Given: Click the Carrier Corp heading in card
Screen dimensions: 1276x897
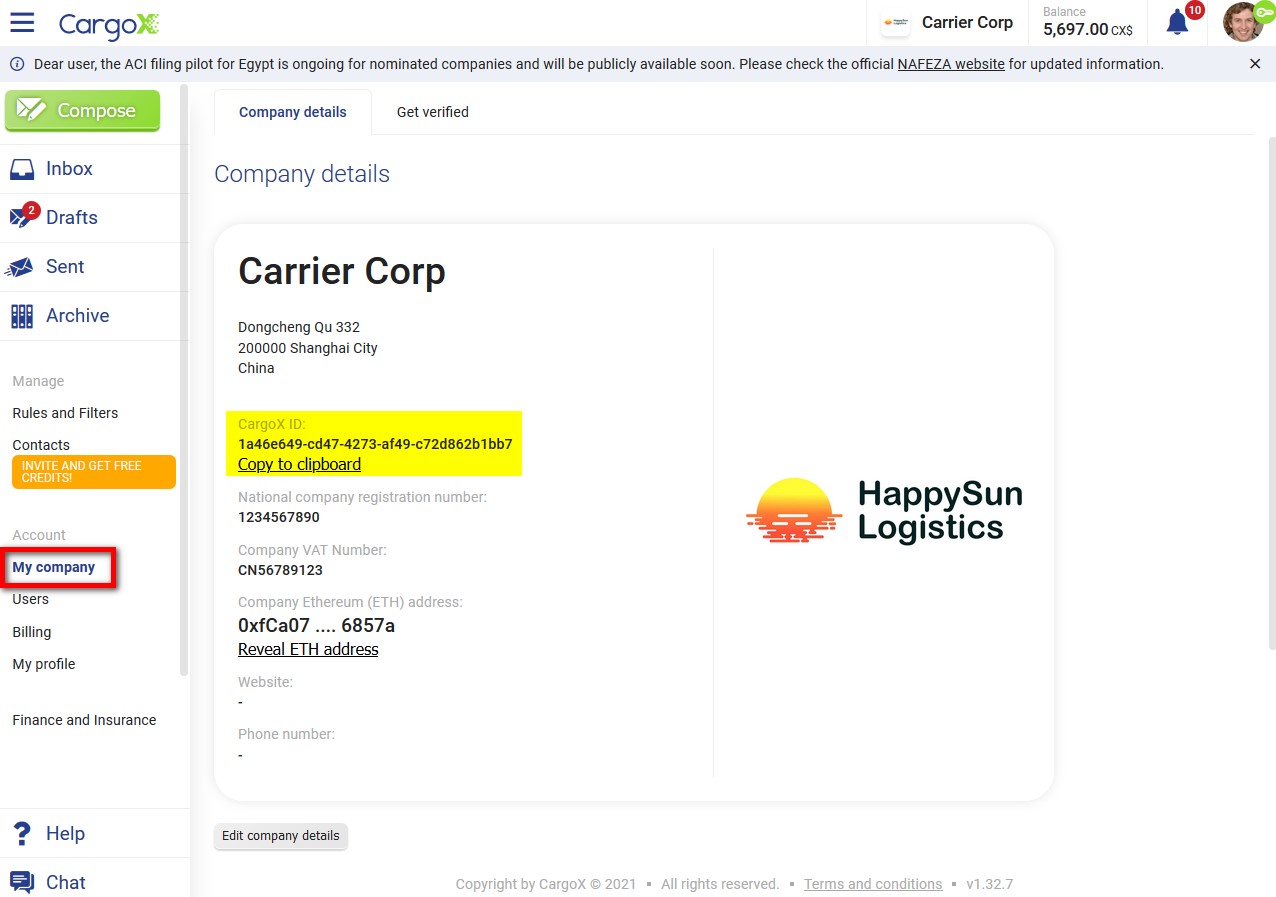Looking at the screenshot, I should [x=342, y=272].
